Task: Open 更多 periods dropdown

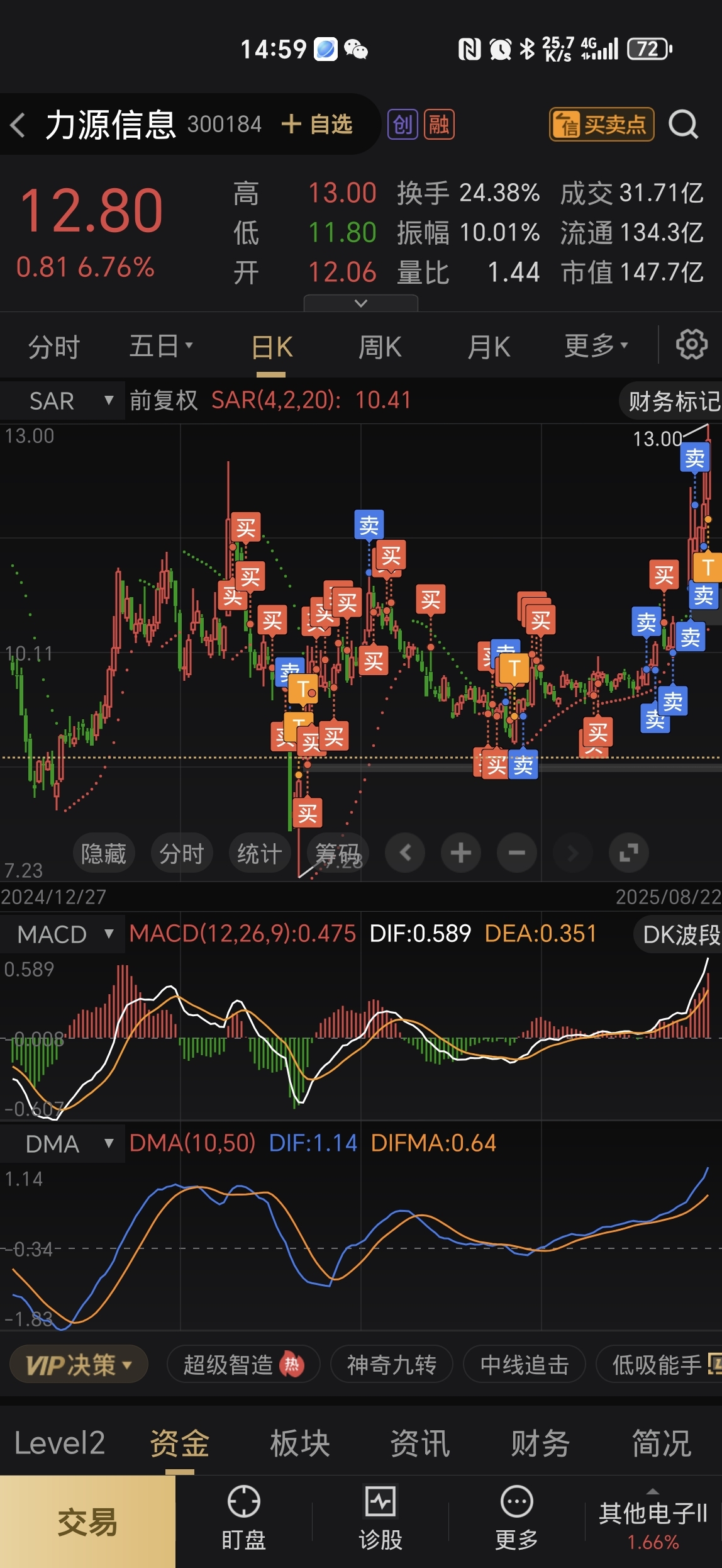Action: [596, 345]
